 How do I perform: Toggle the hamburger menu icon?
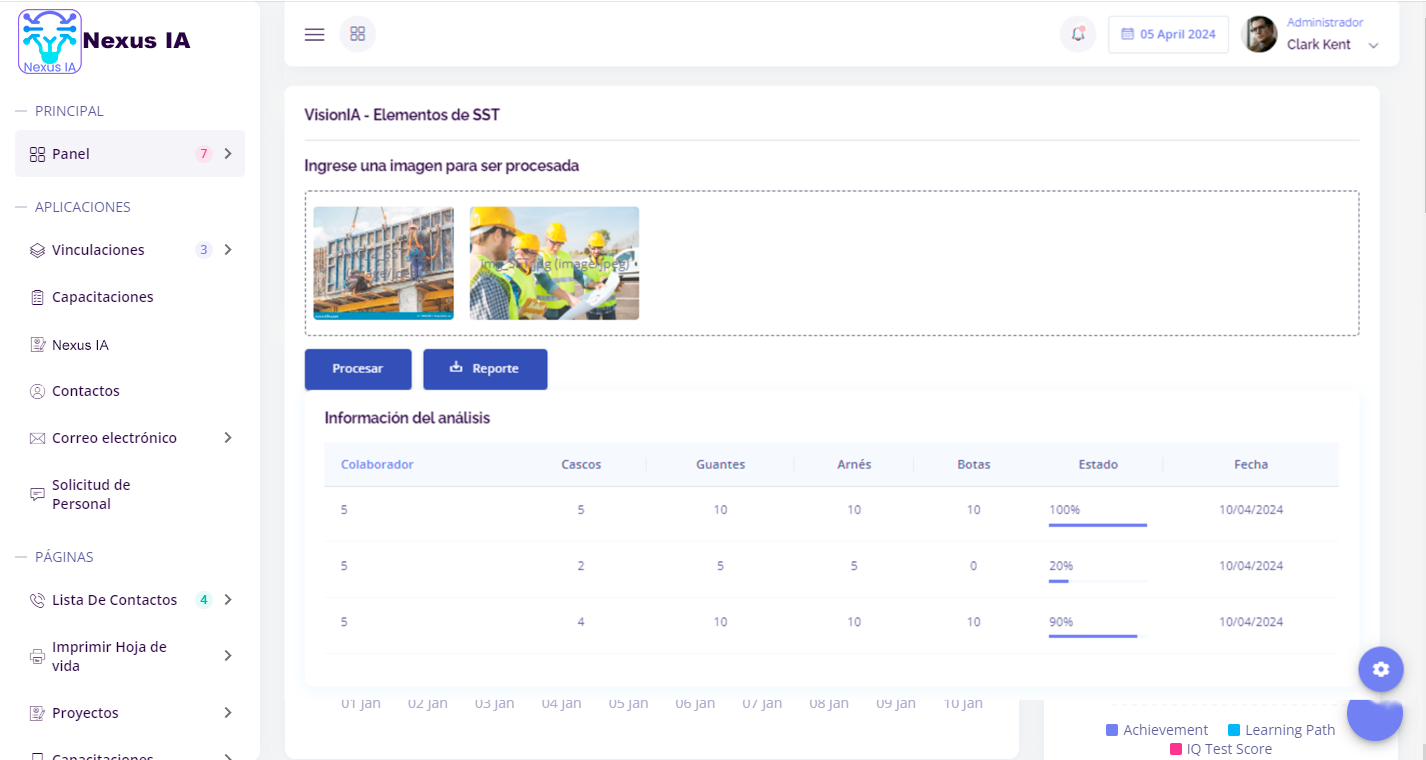[x=314, y=34]
